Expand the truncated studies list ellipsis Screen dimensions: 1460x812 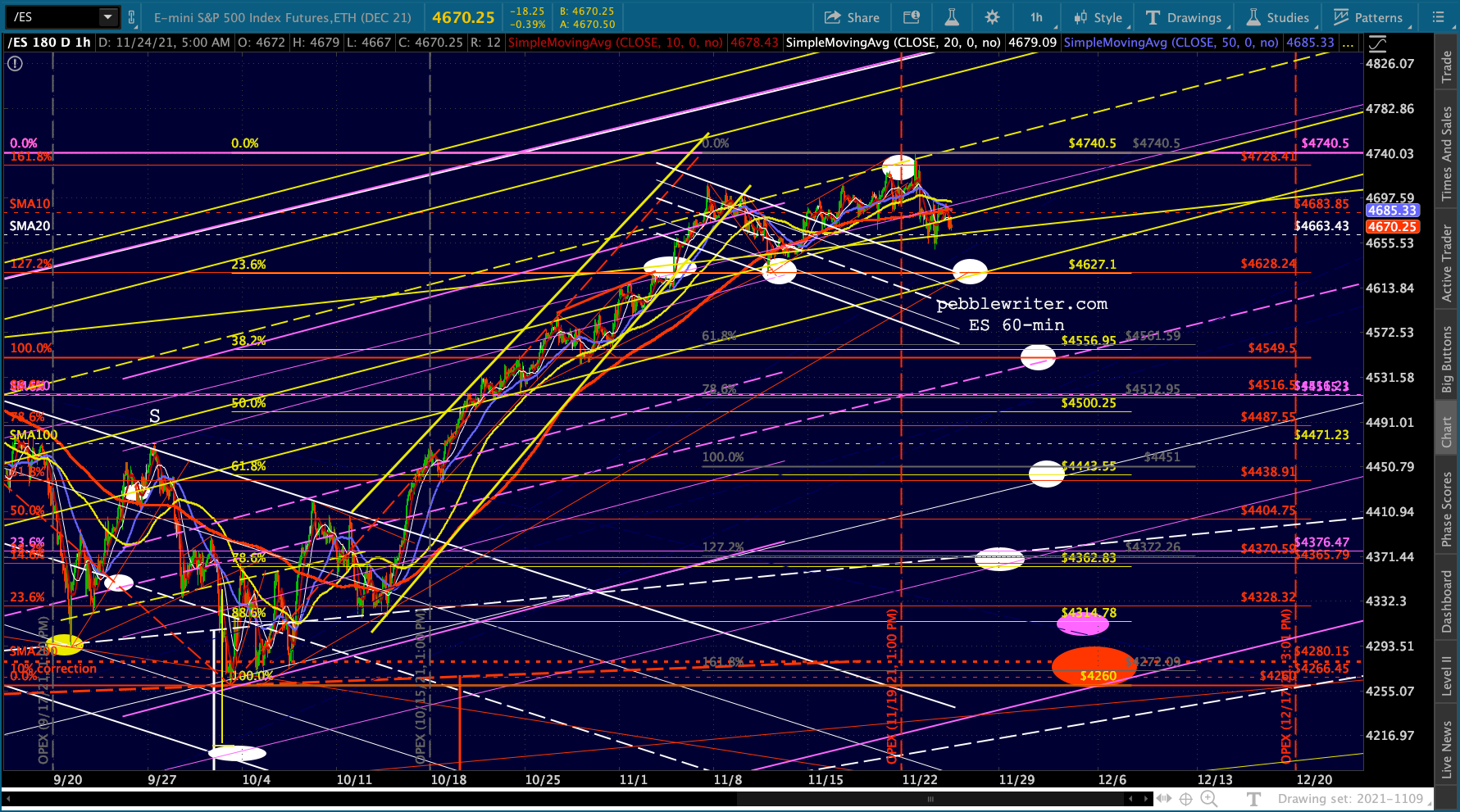1348,43
